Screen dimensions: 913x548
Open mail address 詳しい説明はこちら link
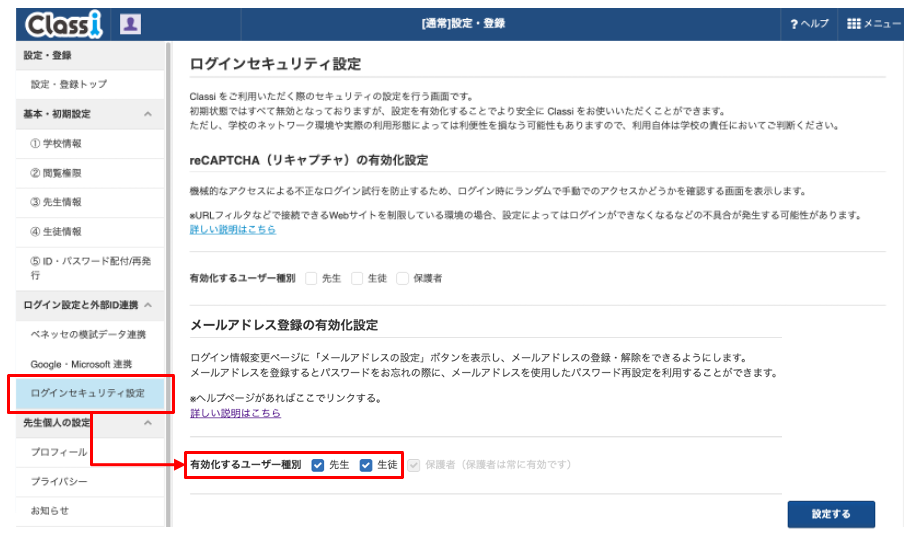coord(235,413)
